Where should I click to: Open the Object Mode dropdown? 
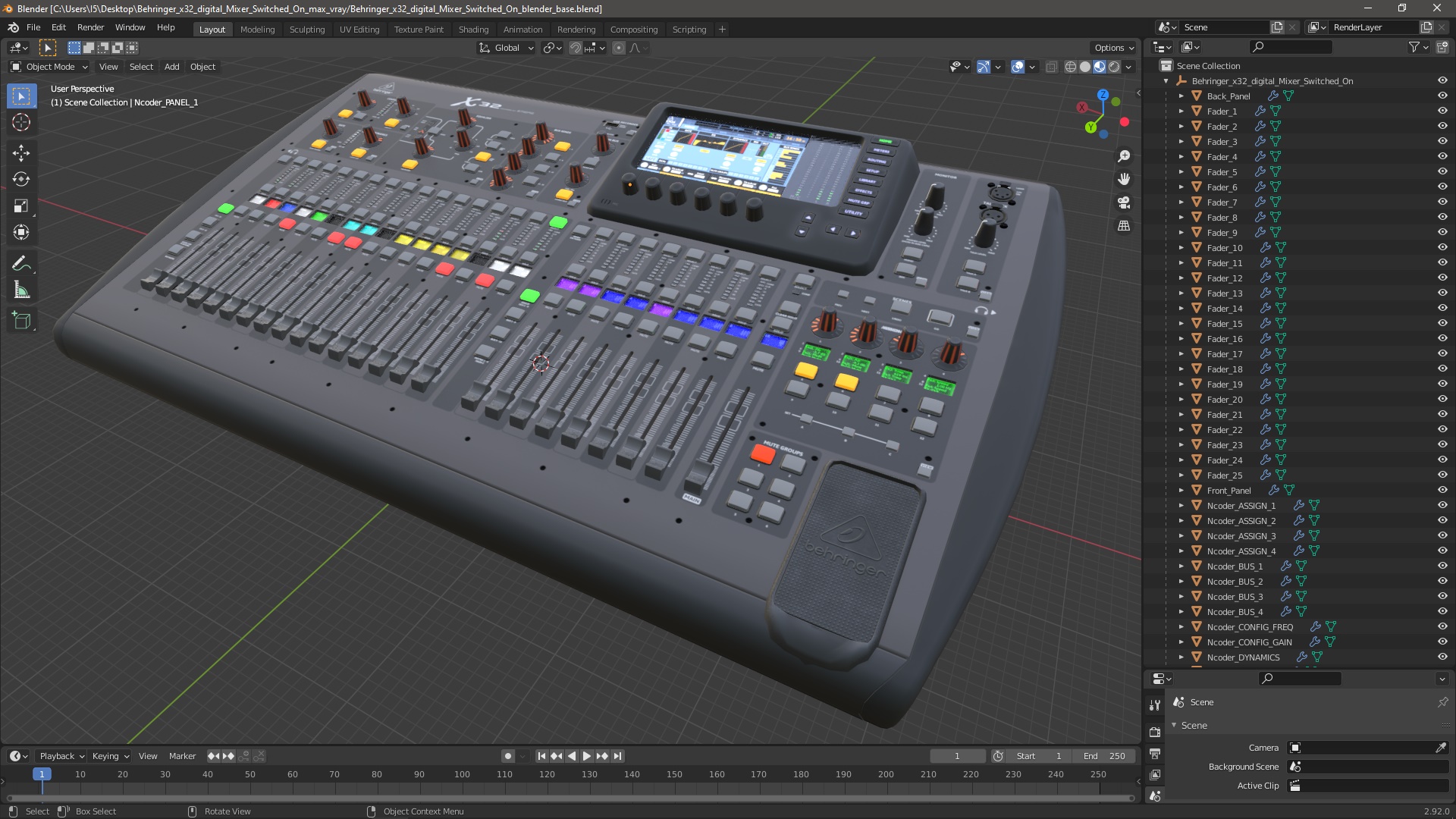pyautogui.click(x=49, y=67)
